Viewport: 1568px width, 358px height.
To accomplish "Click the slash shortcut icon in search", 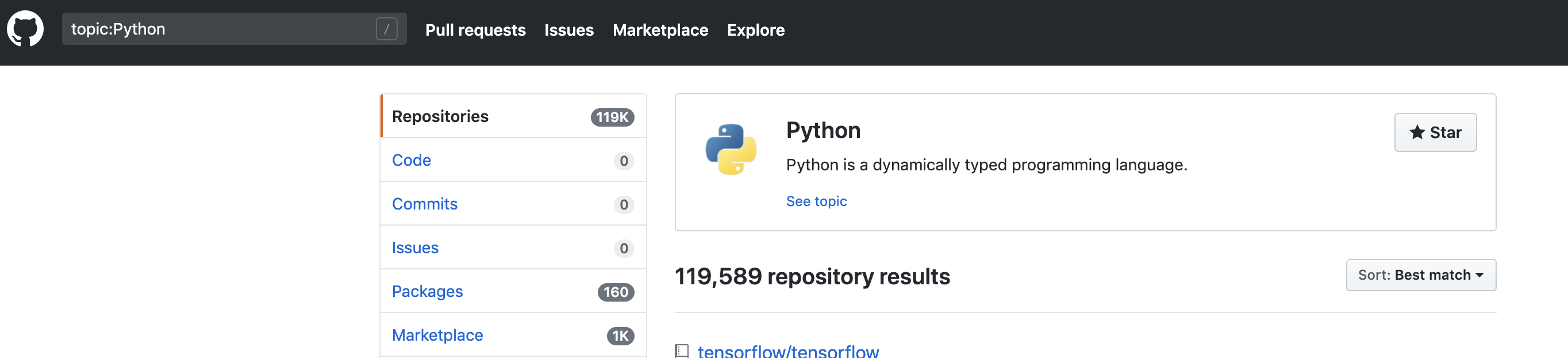I will coord(386,29).
